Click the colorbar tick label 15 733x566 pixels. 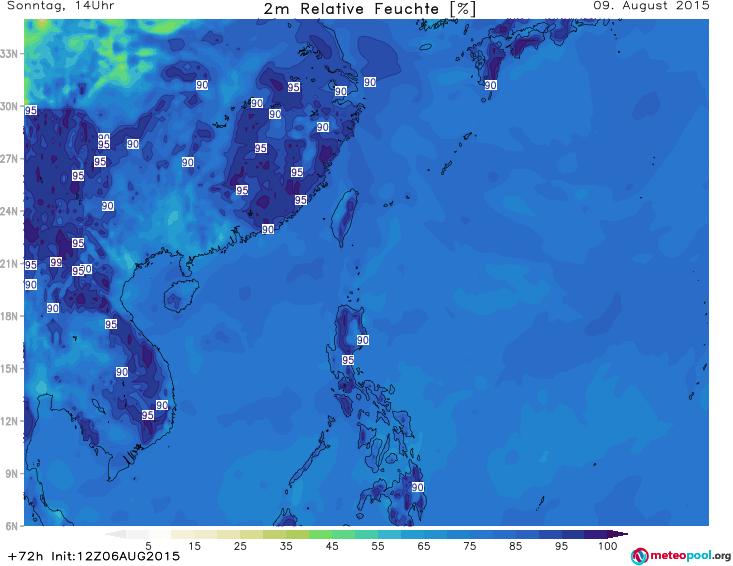[x=194, y=546]
